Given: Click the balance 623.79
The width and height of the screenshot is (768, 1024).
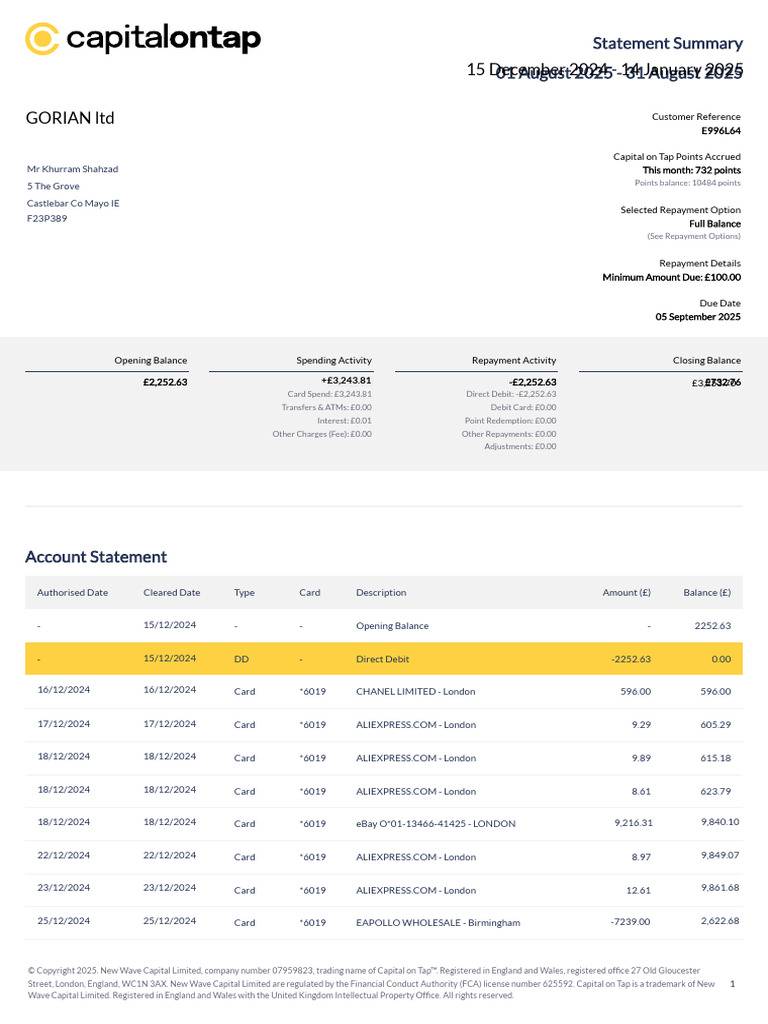Looking at the screenshot, I should (716, 792).
